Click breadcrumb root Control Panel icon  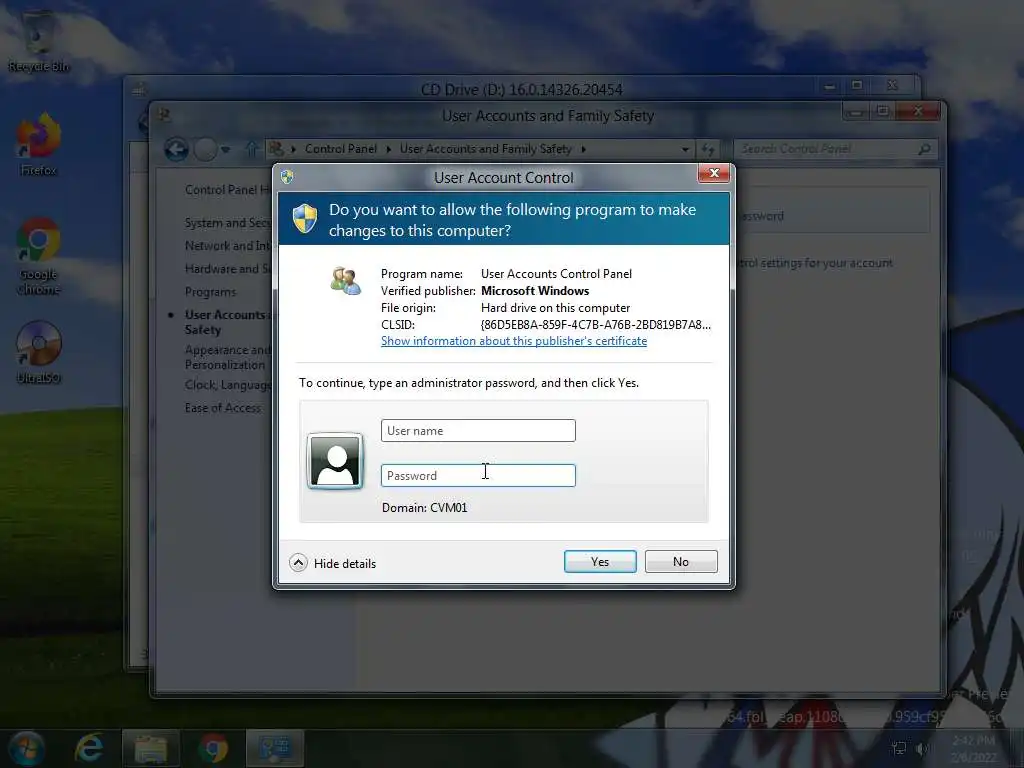277,149
